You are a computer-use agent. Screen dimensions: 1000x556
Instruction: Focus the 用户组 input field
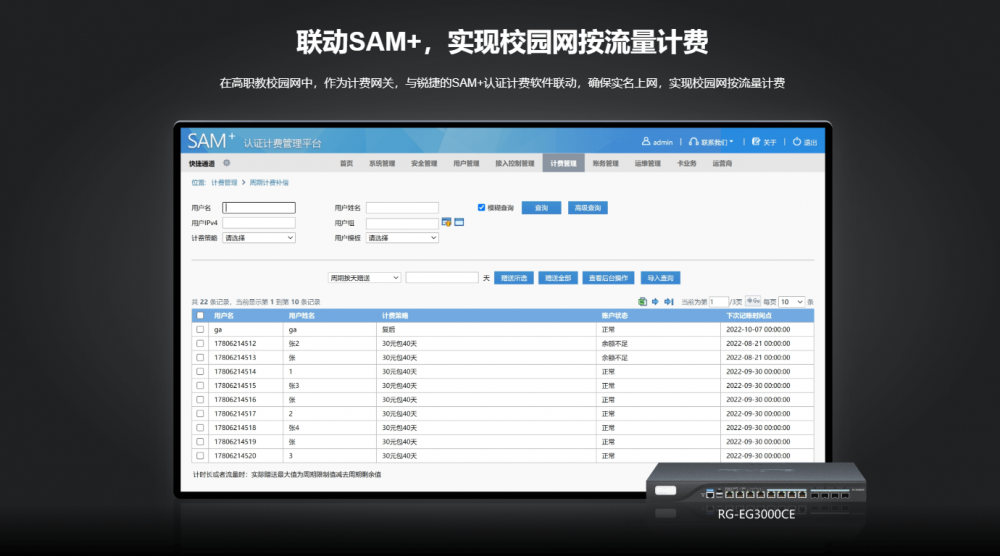(402, 223)
